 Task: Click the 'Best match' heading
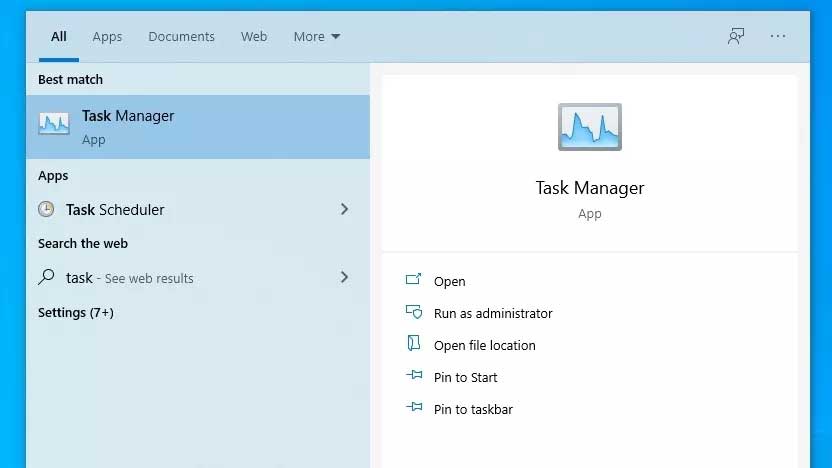71,80
